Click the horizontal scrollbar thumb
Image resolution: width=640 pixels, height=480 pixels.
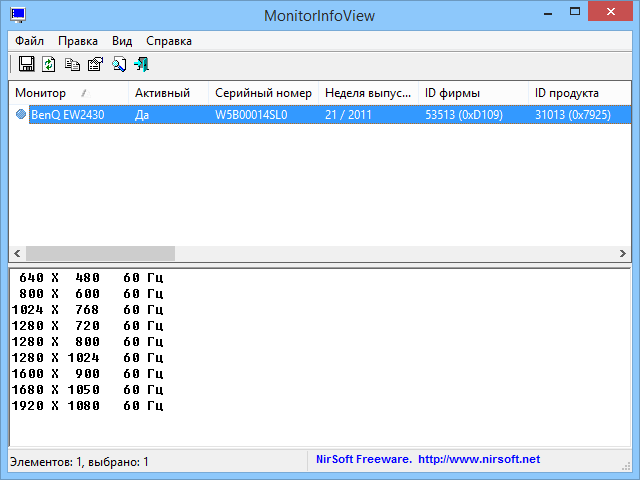[100, 253]
